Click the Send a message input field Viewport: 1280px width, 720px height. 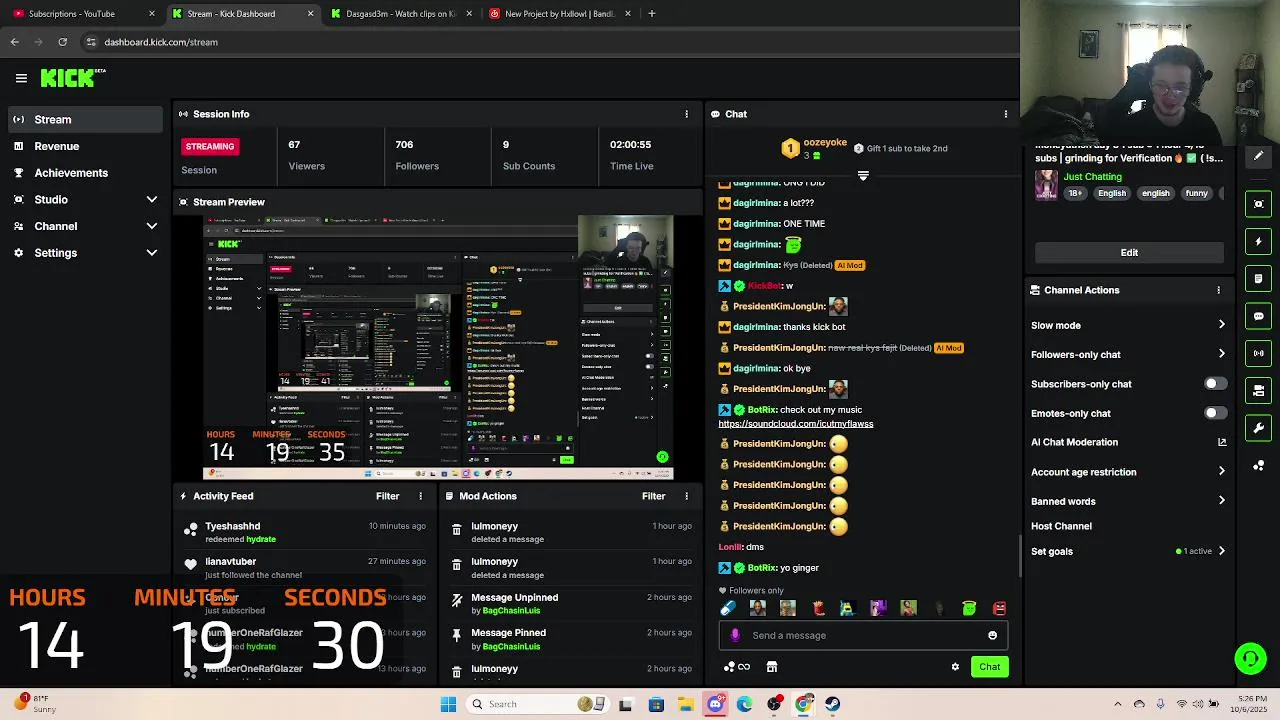tap(863, 635)
